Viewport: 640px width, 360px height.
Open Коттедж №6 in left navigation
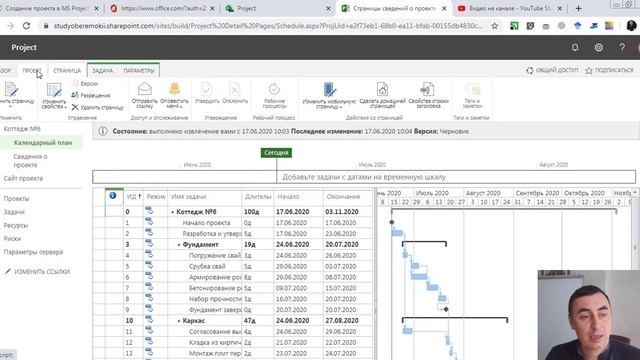pyautogui.click(x=22, y=129)
